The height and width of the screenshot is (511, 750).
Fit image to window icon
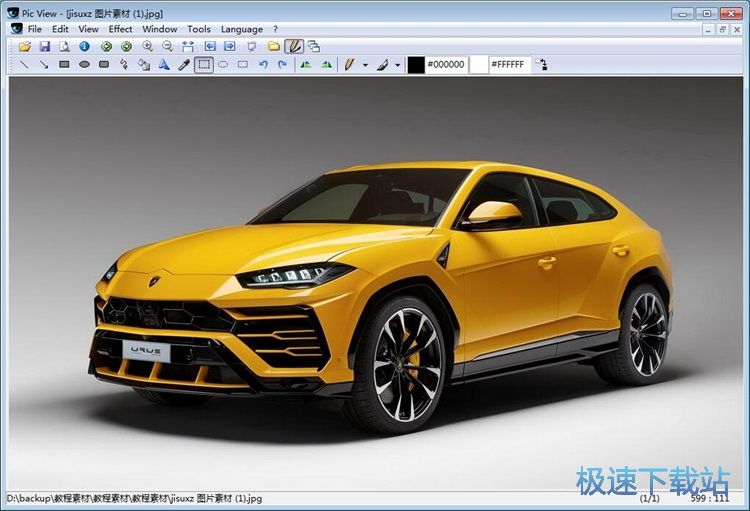pos(188,46)
